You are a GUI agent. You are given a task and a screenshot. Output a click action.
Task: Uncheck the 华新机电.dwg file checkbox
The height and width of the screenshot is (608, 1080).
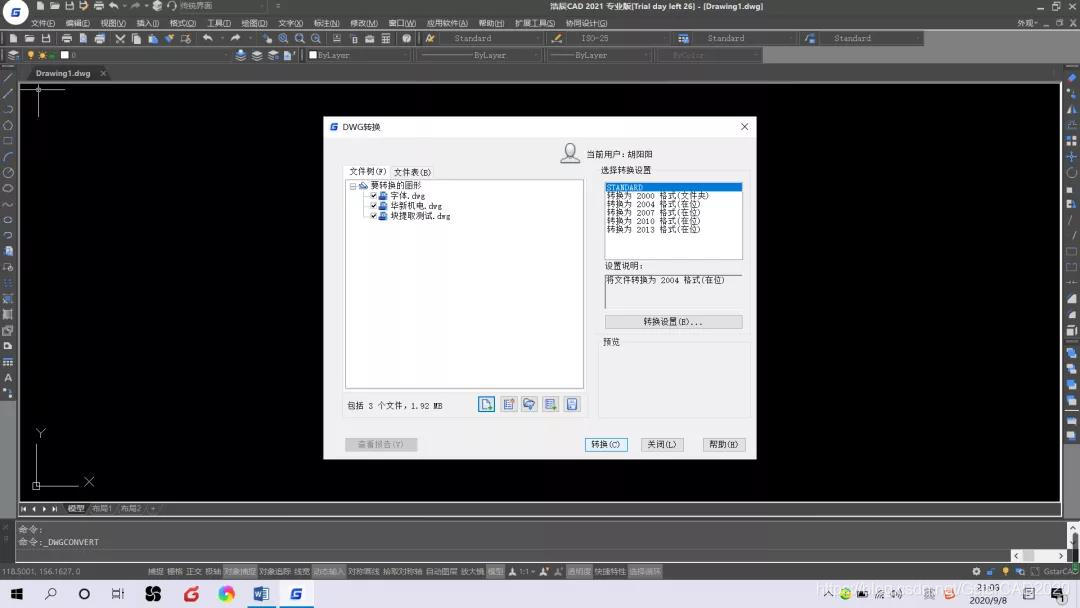(373, 206)
